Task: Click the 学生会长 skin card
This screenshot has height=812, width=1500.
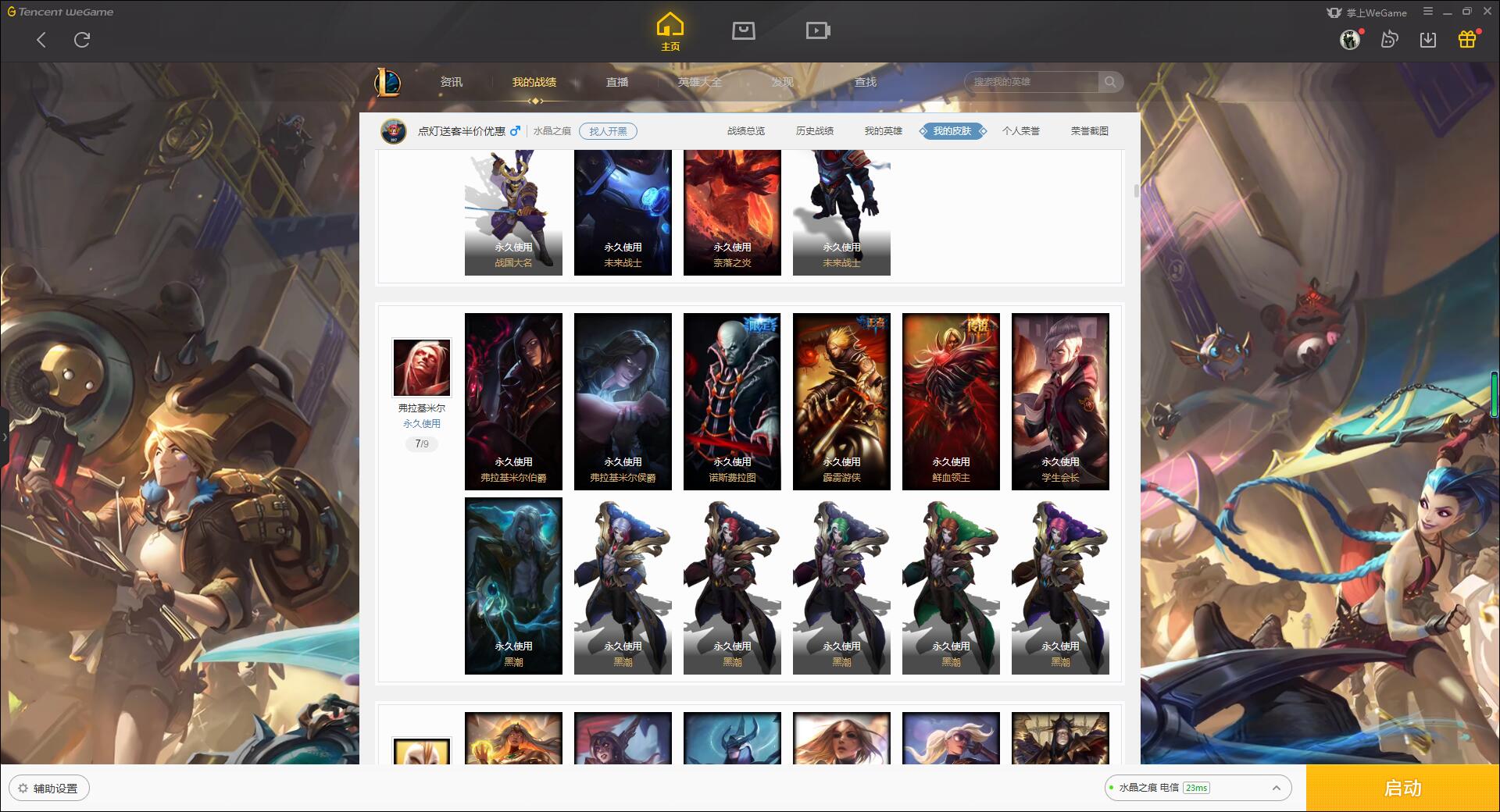Action: click(x=1060, y=401)
